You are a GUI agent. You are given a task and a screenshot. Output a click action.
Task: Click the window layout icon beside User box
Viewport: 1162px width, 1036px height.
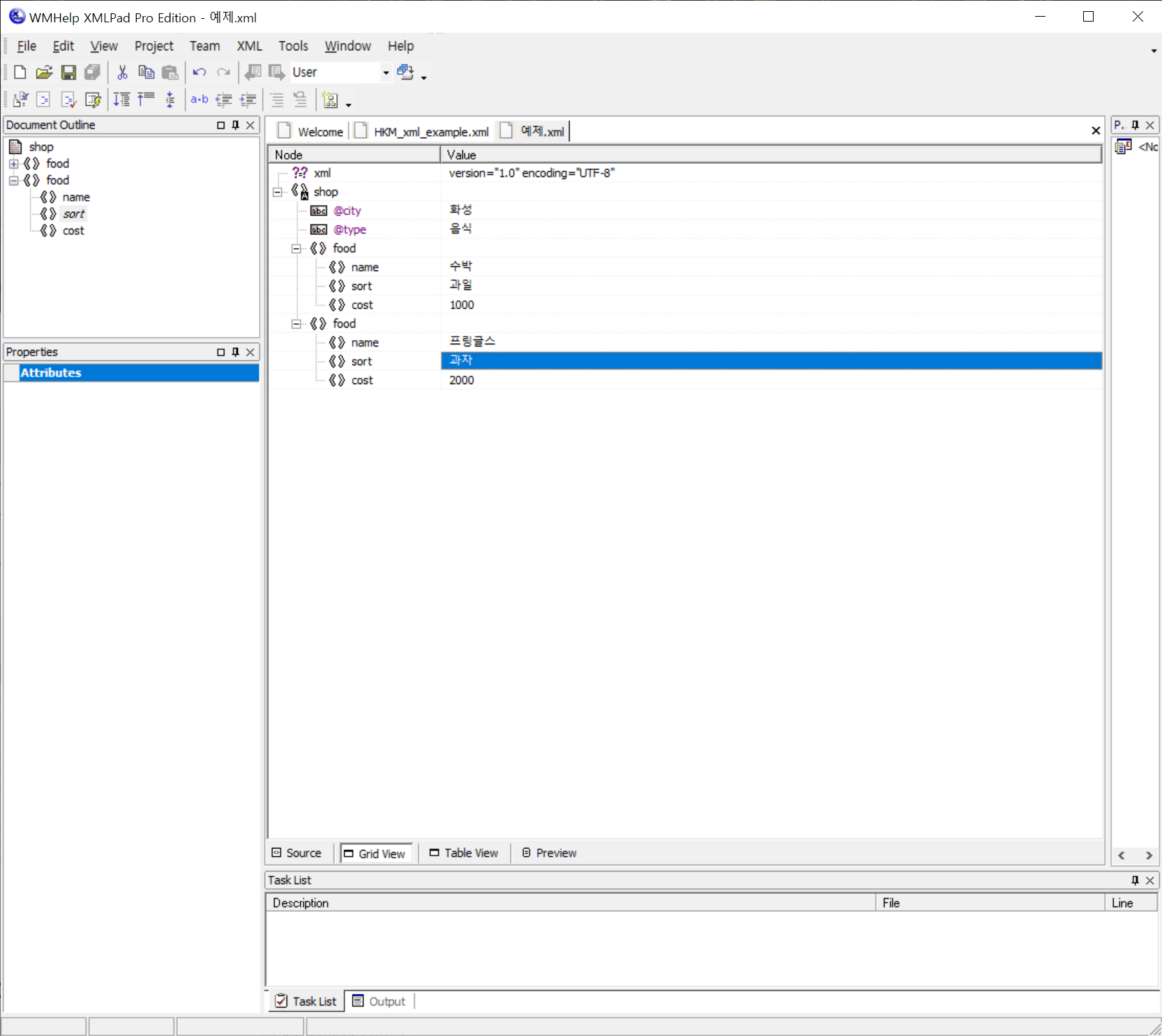tap(405, 72)
